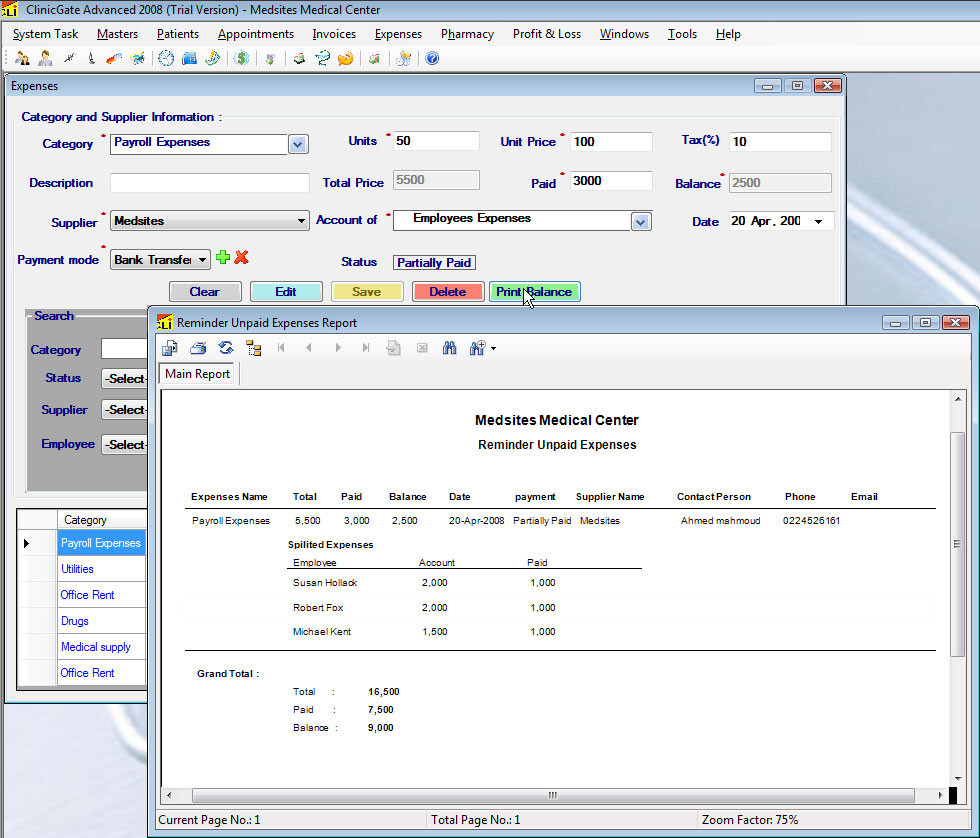Click the report vertical scrollbar
The width and height of the screenshot is (980, 838).
pyautogui.click(x=958, y=544)
